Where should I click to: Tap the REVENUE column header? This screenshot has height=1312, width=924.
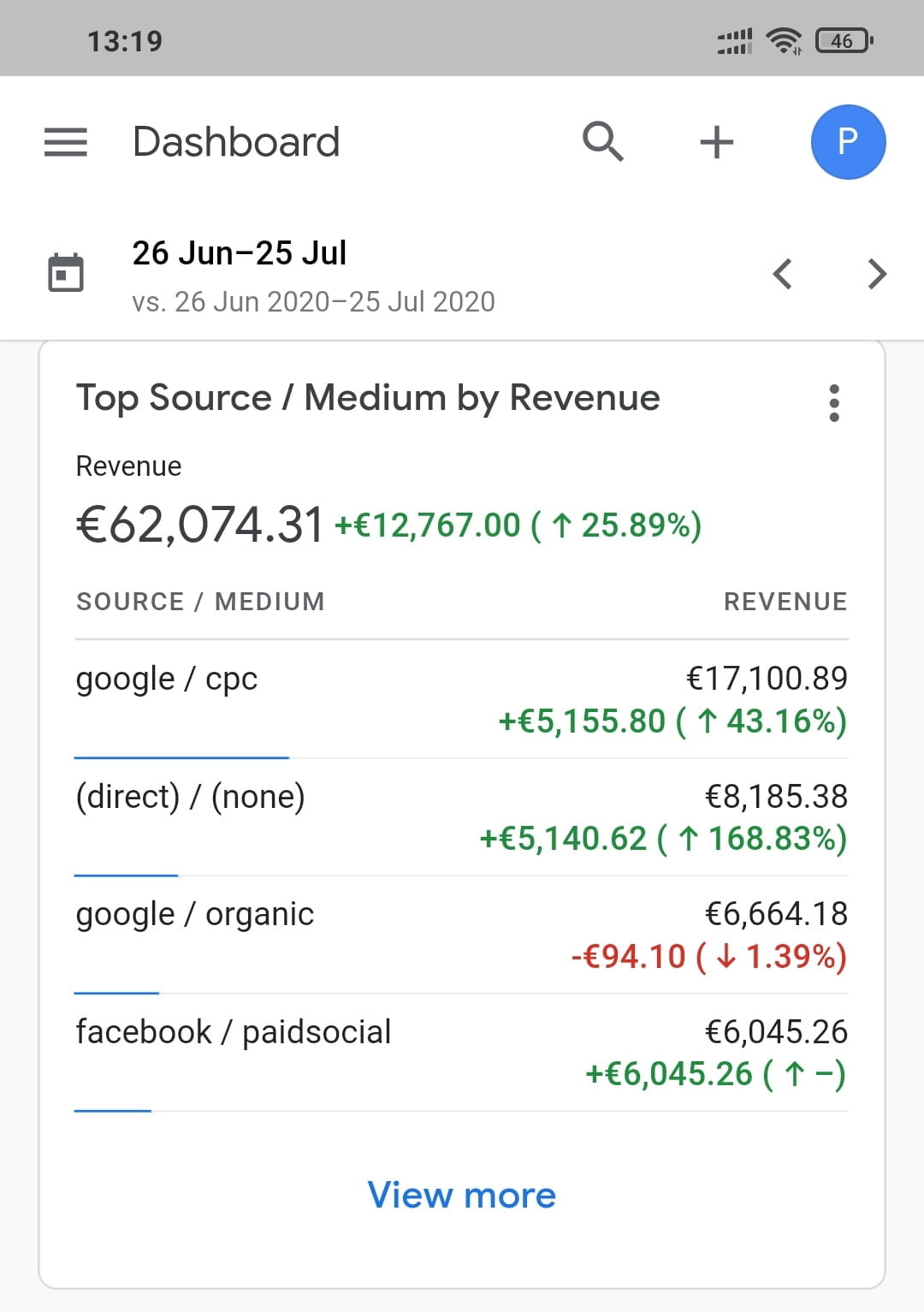click(785, 602)
